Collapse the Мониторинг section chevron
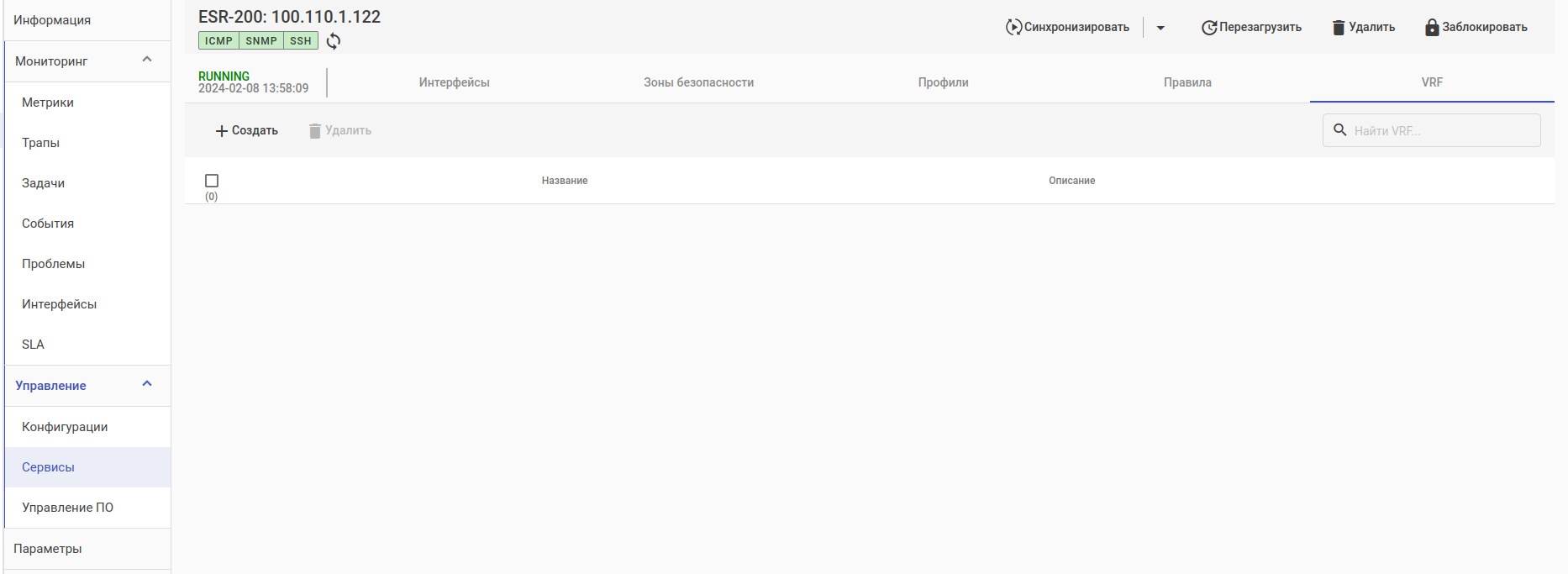Screen dimensions: 1568x574 click(147, 60)
